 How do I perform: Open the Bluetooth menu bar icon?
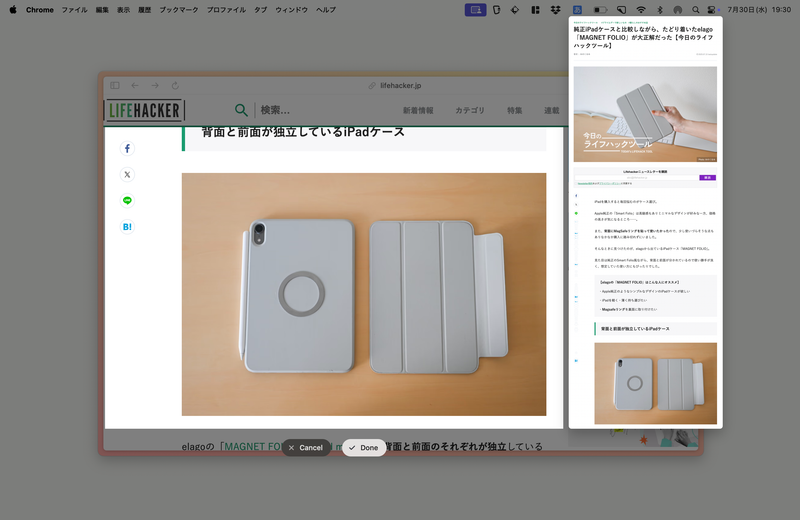pos(659,10)
